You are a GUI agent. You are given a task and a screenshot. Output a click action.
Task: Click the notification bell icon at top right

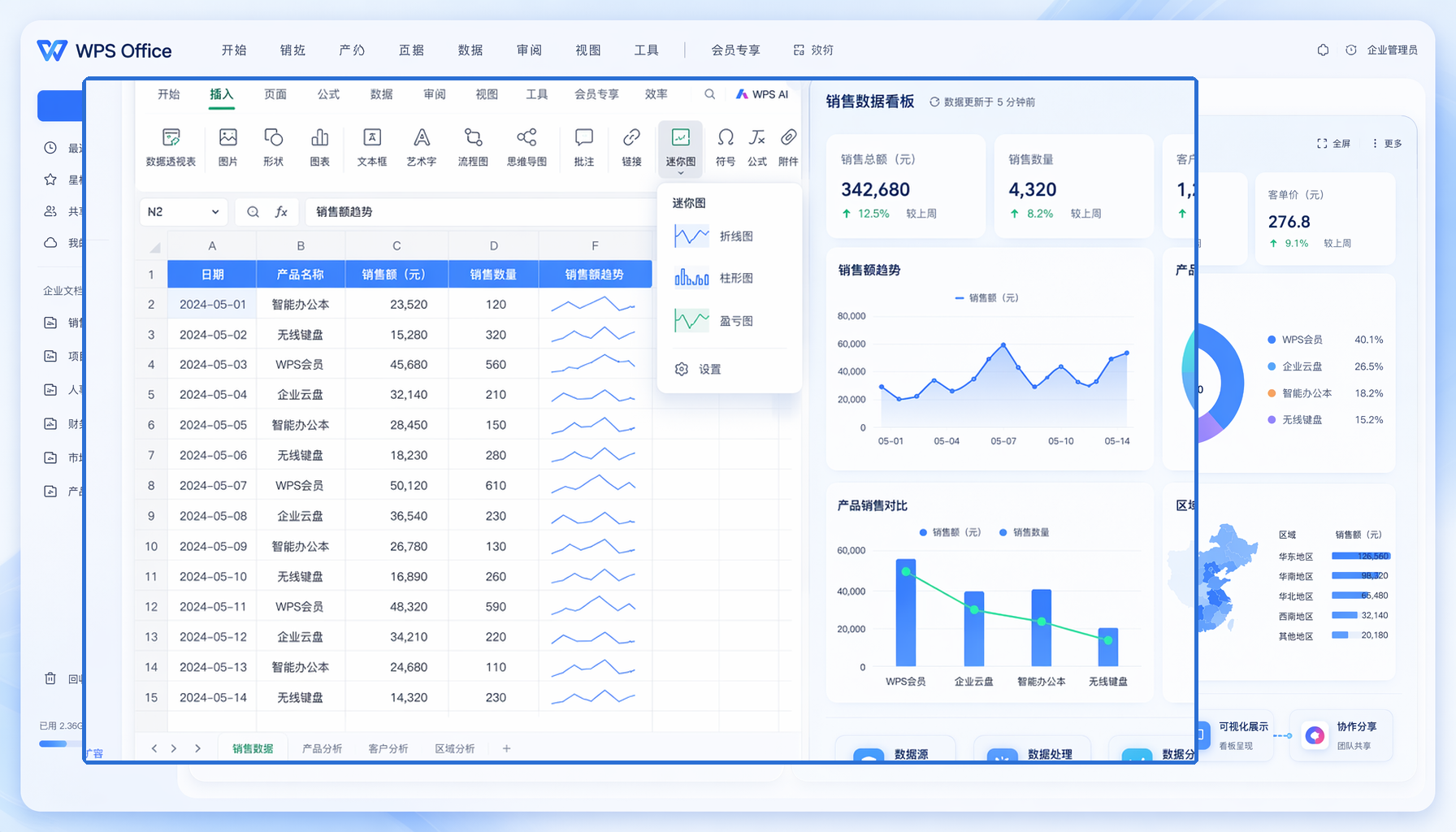[x=1323, y=50]
